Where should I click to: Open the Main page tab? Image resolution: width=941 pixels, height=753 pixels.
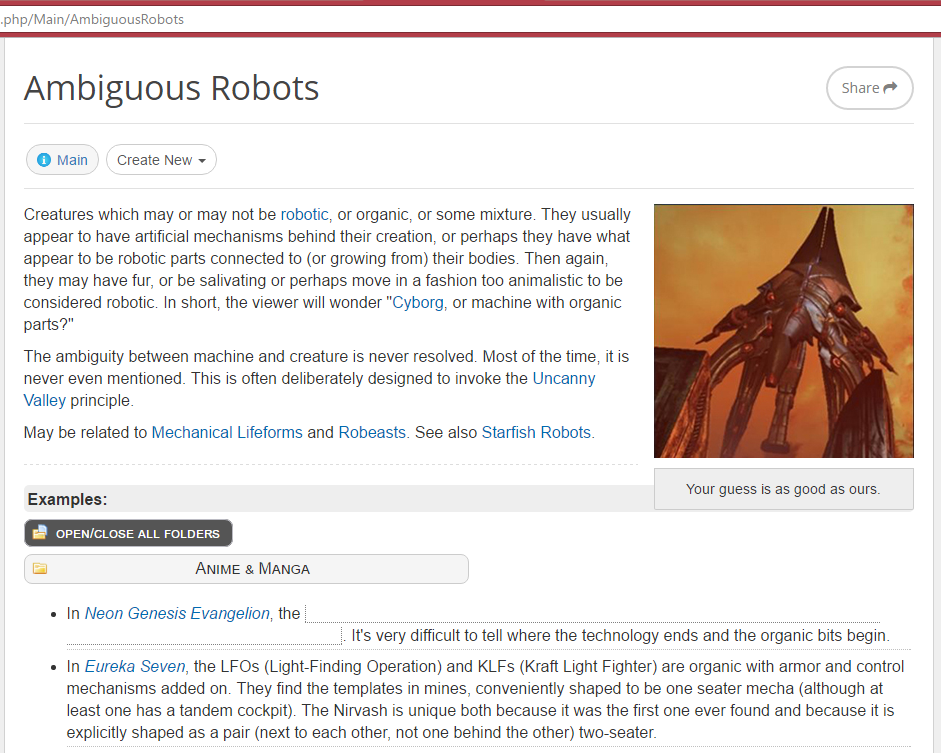tap(62, 160)
